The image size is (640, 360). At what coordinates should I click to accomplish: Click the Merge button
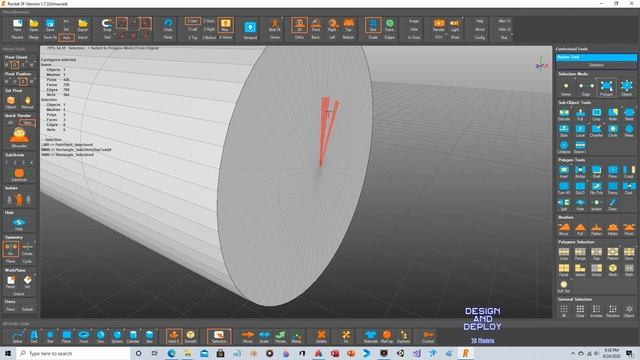click(x=33, y=38)
